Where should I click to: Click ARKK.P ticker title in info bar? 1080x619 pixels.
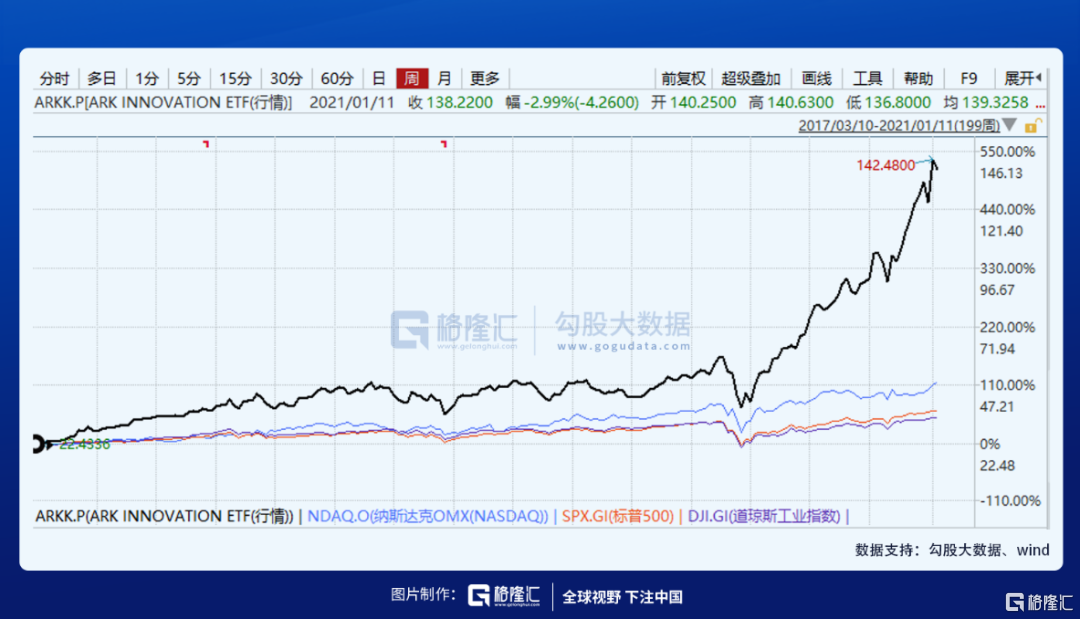[x=163, y=103]
